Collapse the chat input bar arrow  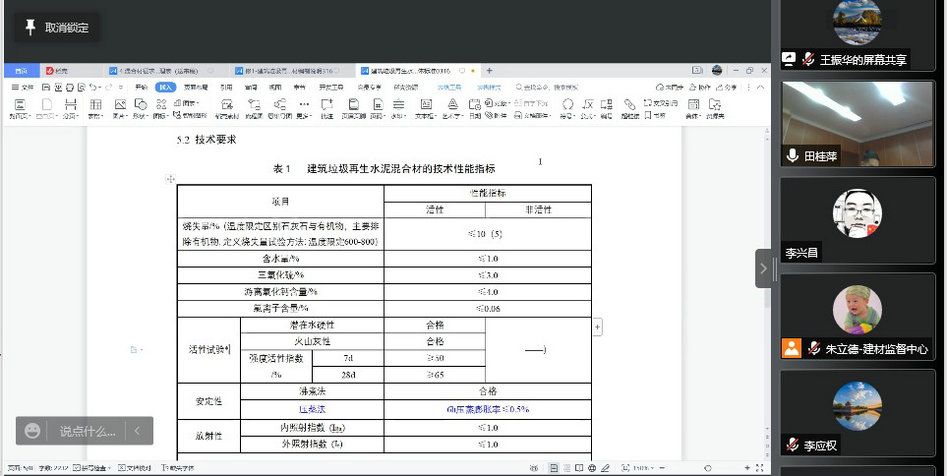137,431
